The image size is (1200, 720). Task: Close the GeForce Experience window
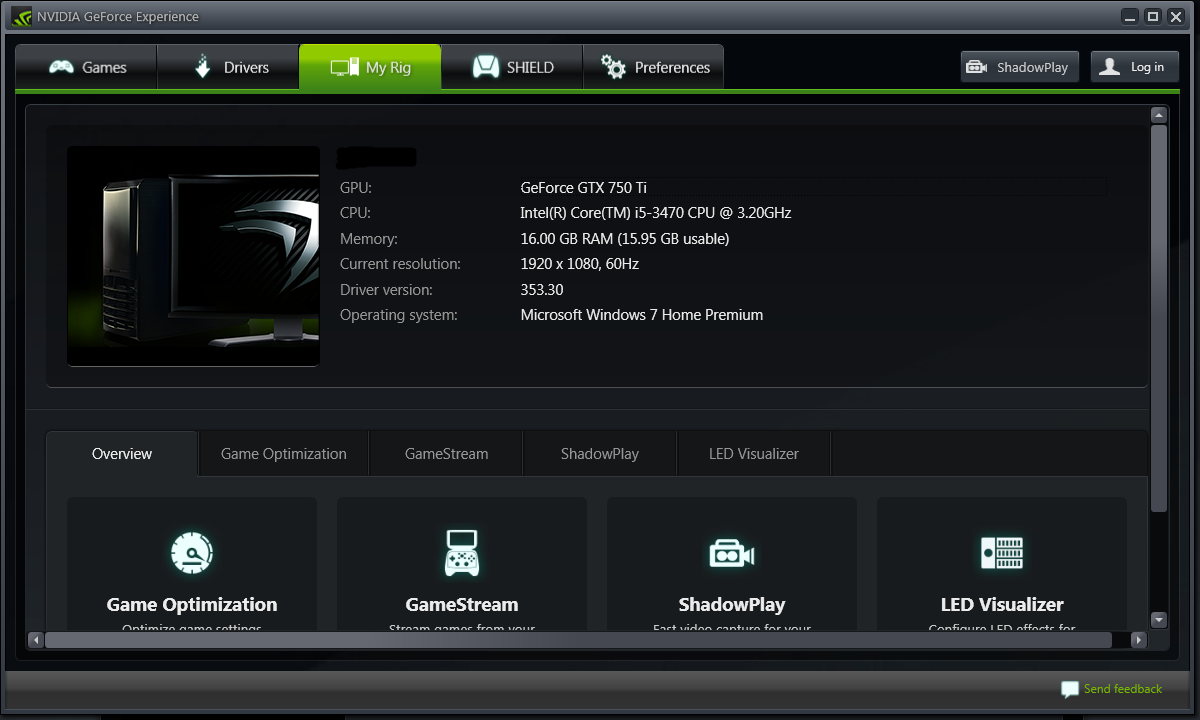(x=1174, y=16)
